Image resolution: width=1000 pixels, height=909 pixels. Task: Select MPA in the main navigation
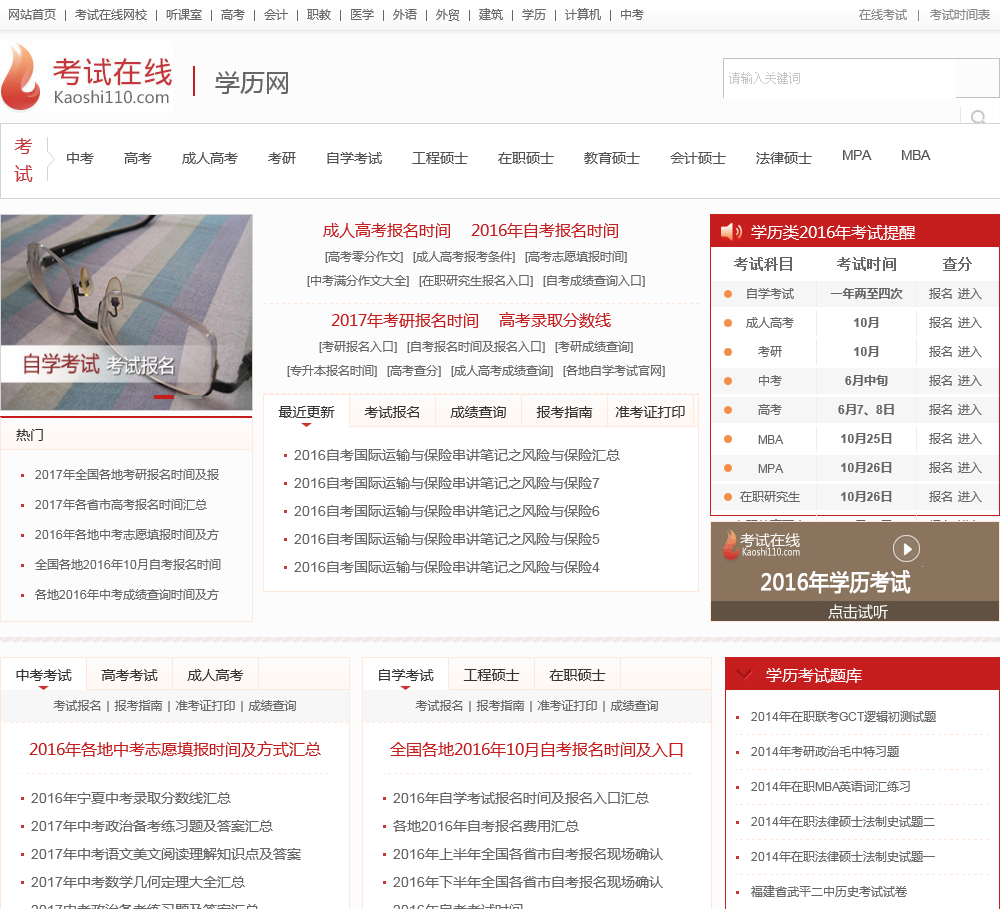tap(857, 156)
